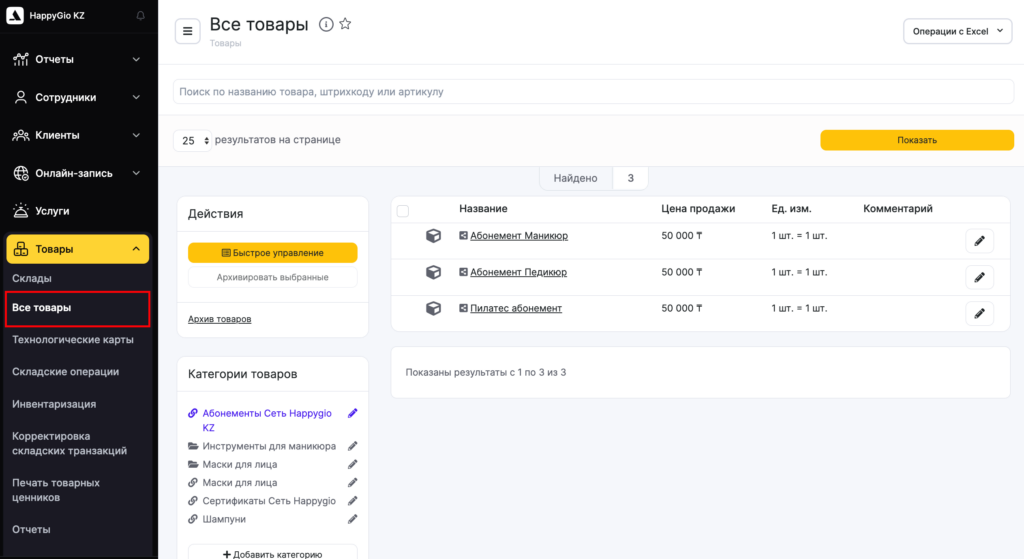Open the info icon beside Все товары
This screenshot has height=559, width=1024.
click(326, 25)
